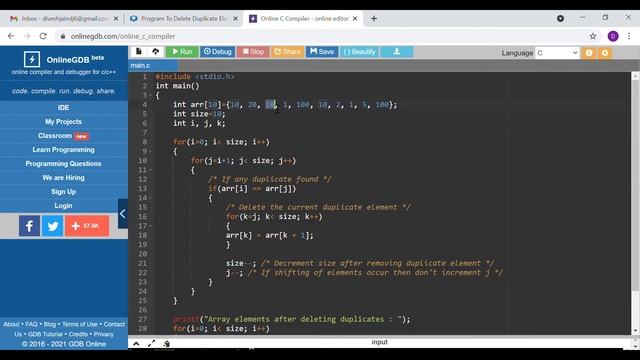This screenshot has width=640, height=360.
Task: Open editor settings gear icon
Action: pyautogui.click(x=605, y=53)
